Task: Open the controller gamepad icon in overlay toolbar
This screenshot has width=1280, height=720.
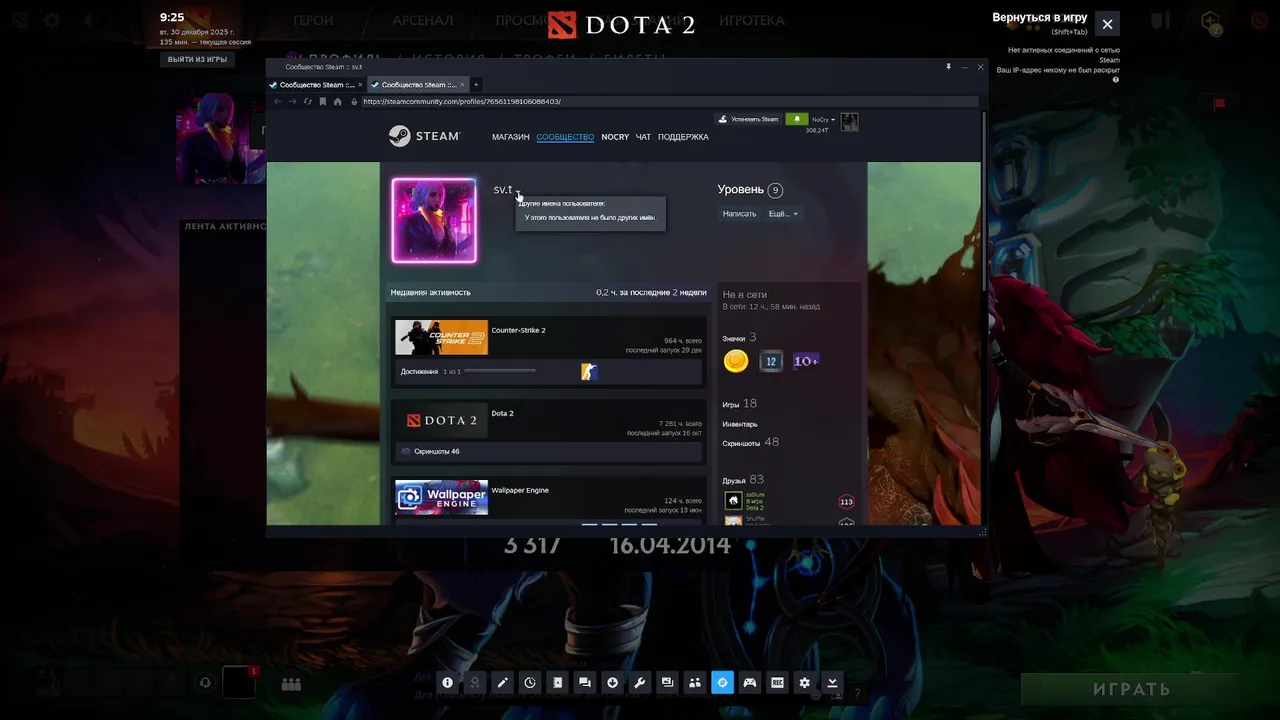Action: pos(749,683)
